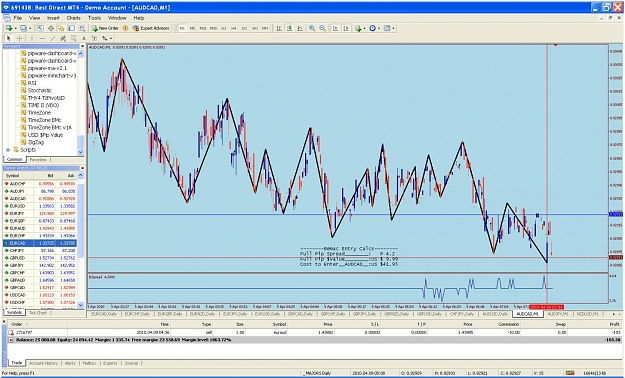Toggle Chart Shift icon
Viewport: 625px width, 378px height.
tap(346, 28)
